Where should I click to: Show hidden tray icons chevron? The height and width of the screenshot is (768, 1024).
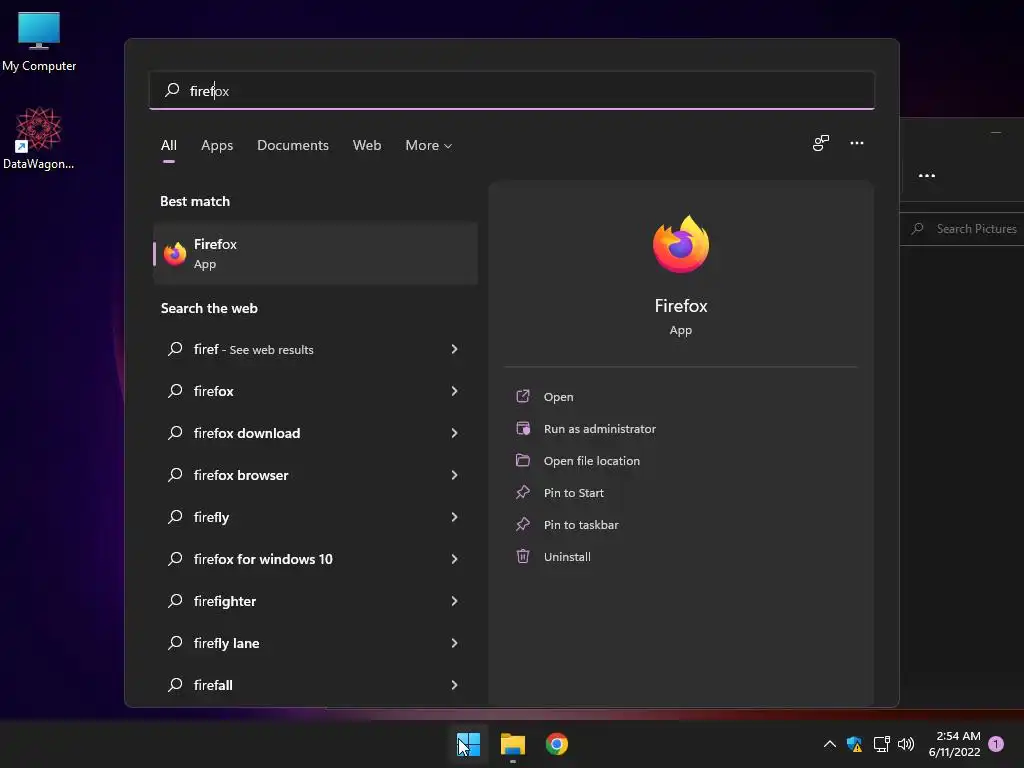pos(829,744)
